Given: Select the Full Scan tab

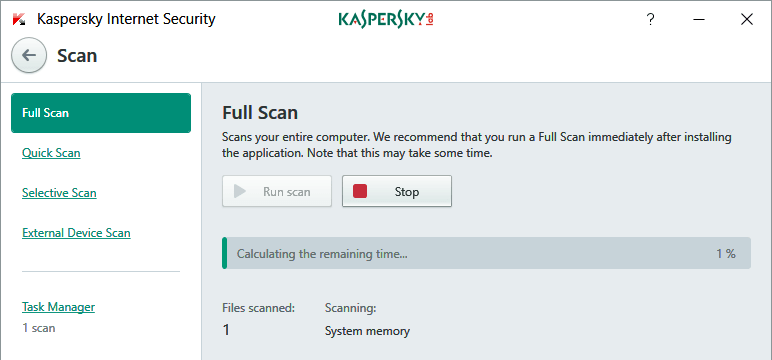Looking at the screenshot, I should point(101,113).
